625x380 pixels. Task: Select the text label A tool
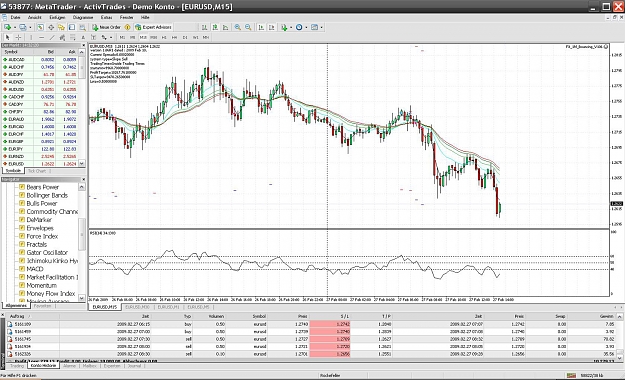(x=83, y=37)
